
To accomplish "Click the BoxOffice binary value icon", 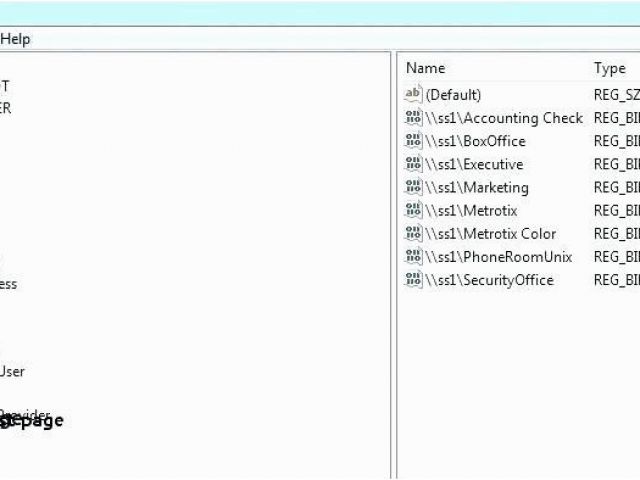I will pyautogui.click(x=413, y=141).
